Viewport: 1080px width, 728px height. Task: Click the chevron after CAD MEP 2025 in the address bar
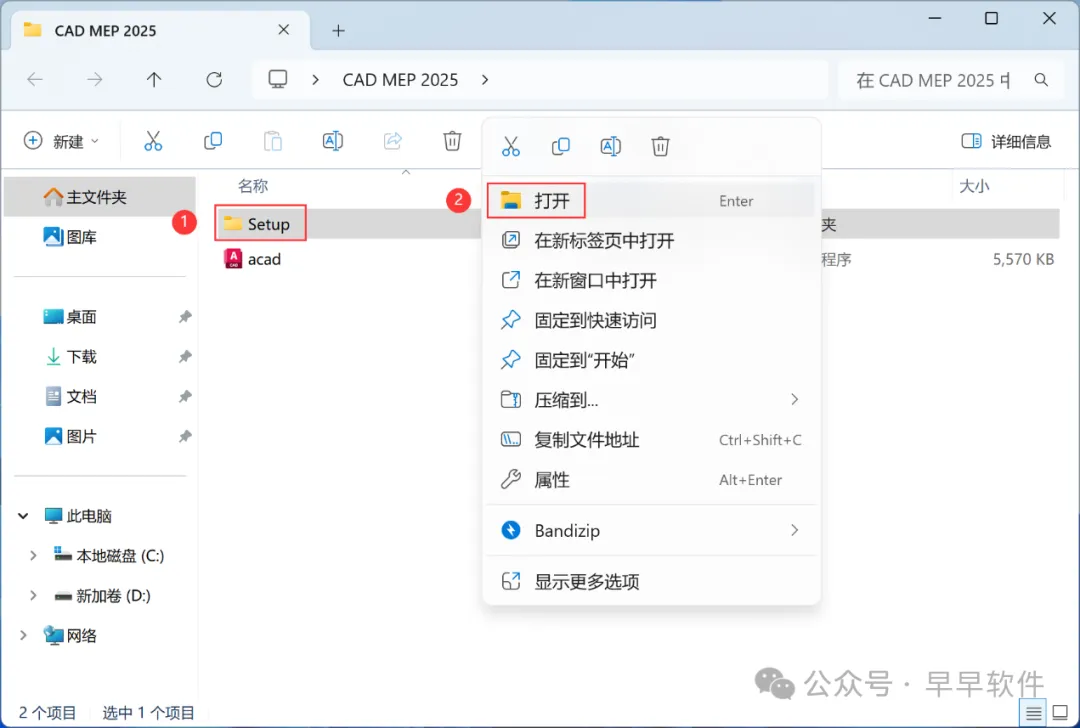[485, 80]
